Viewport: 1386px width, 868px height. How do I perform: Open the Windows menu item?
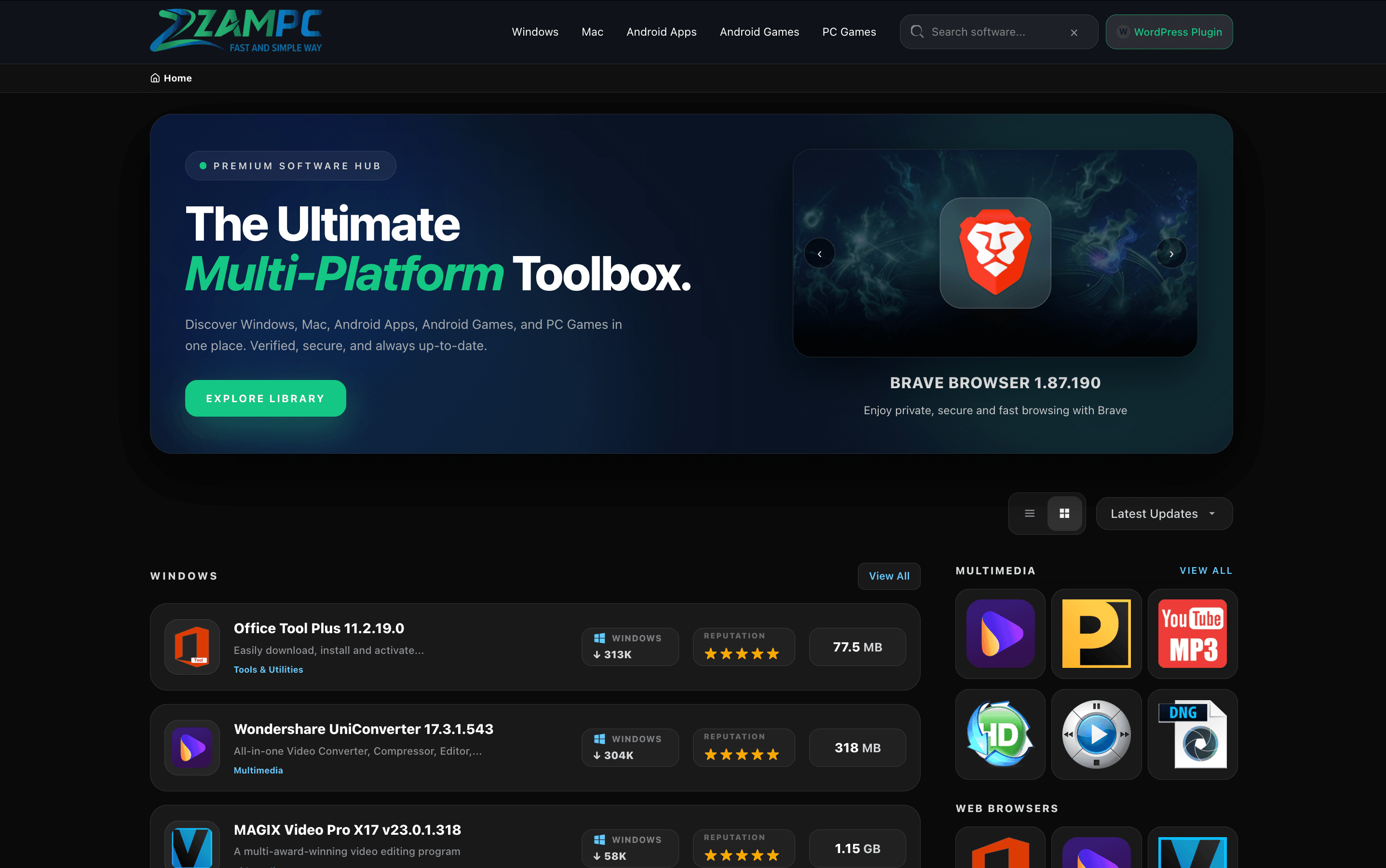(x=534, y=32)
